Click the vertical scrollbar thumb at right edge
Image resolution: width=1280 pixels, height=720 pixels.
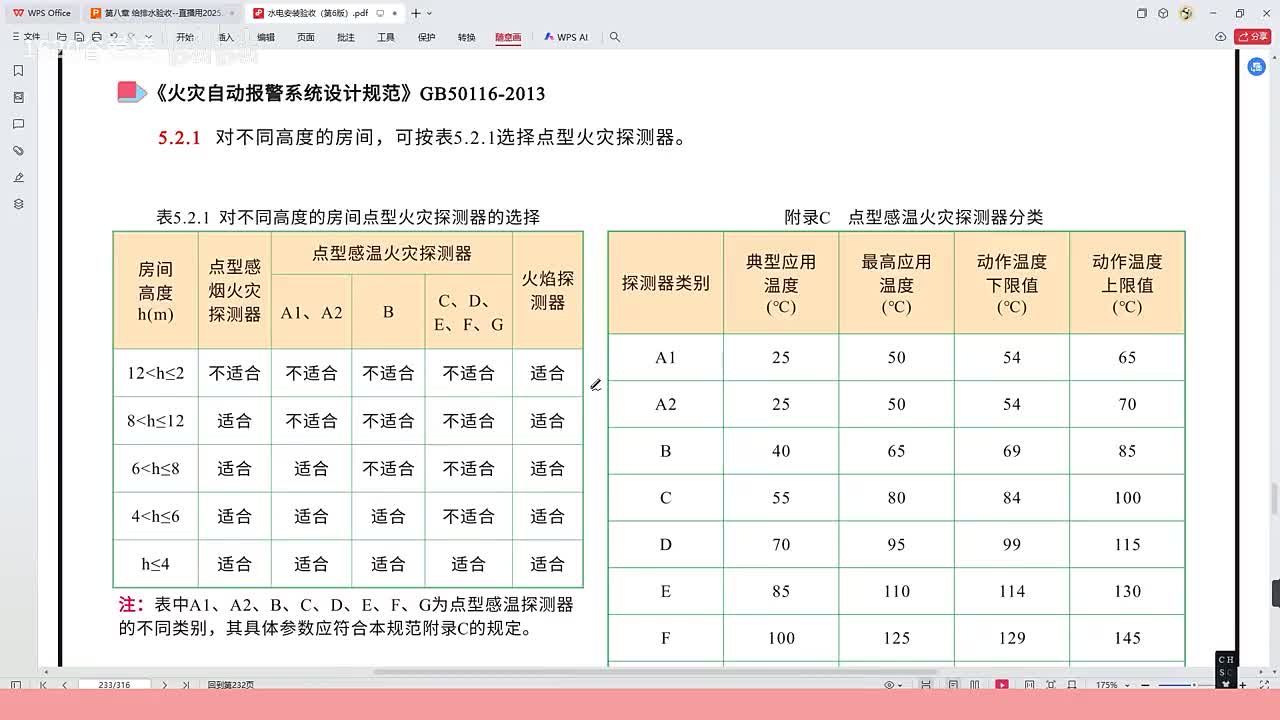click(x=1275, y=498)
